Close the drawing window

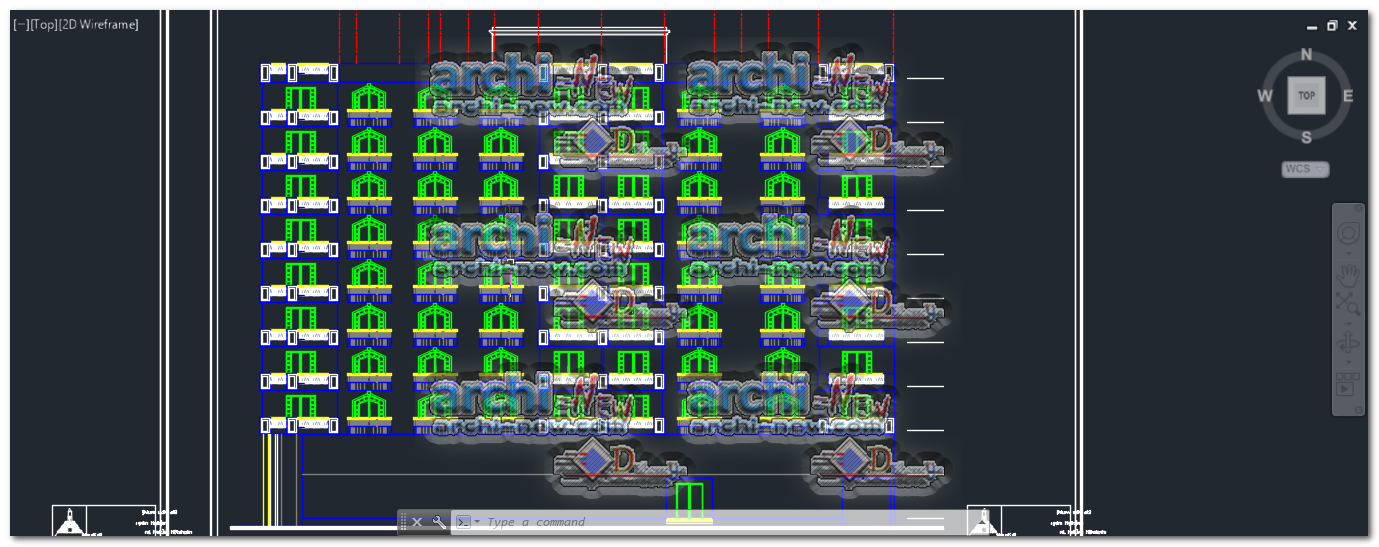coord(1353,26)
